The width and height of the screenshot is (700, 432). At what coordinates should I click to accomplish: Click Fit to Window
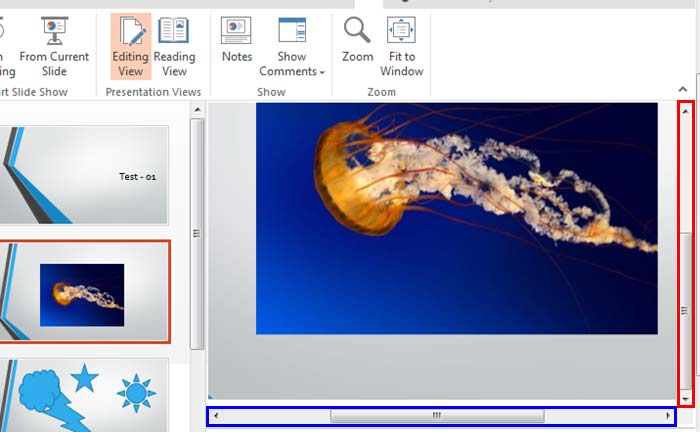coord(401,46)
